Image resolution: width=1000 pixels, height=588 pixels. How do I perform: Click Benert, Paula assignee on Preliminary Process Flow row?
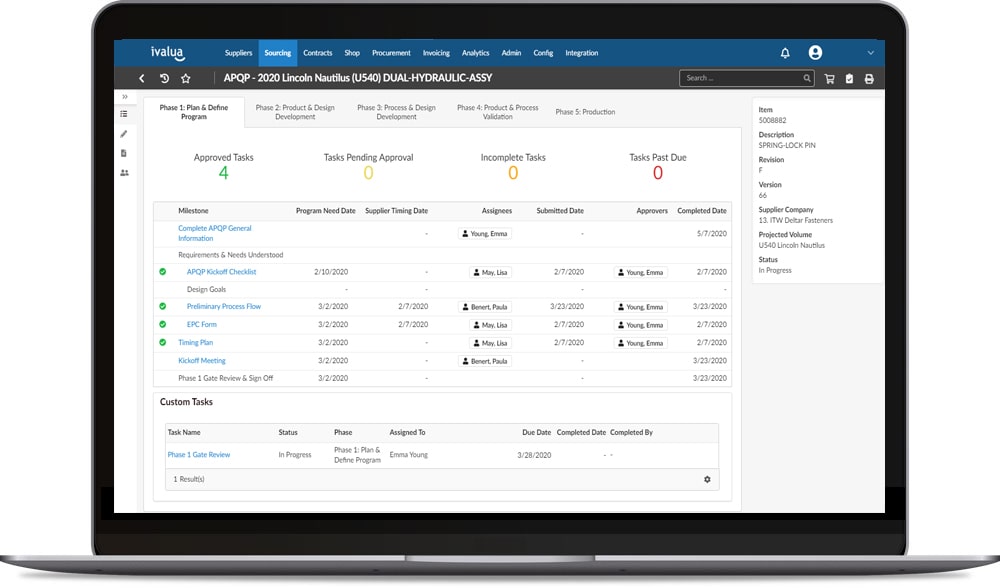pos(485,307)
